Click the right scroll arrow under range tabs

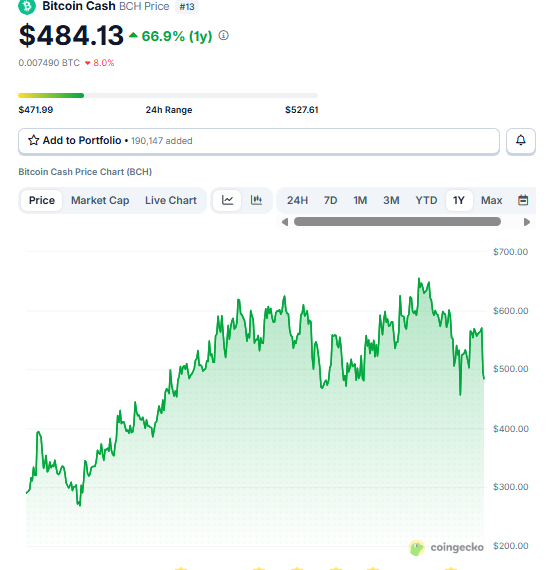coord(527,222)
